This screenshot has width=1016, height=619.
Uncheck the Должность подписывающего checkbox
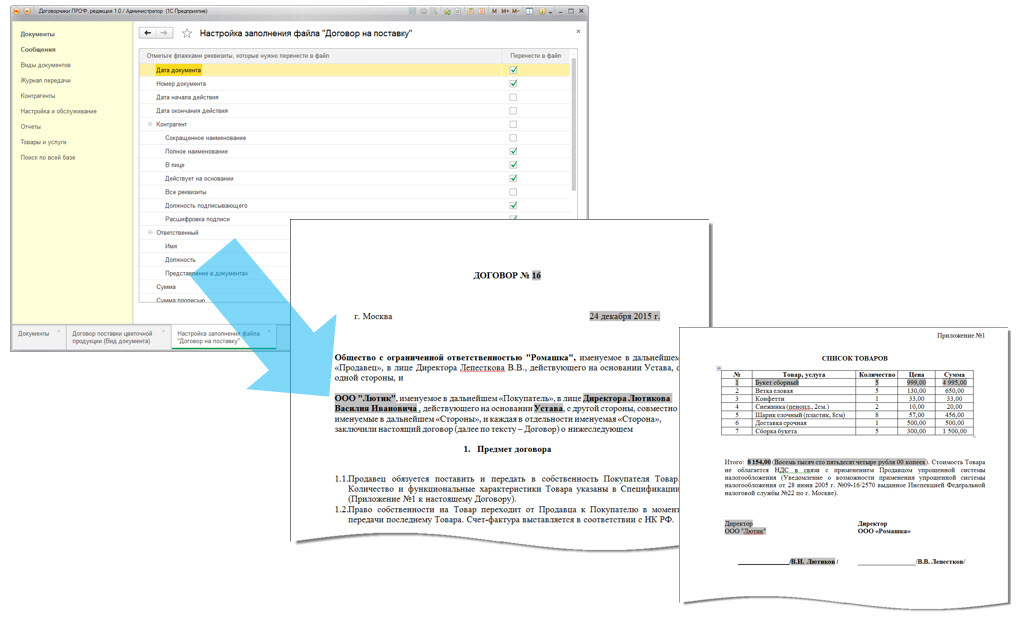coord(513,205)
